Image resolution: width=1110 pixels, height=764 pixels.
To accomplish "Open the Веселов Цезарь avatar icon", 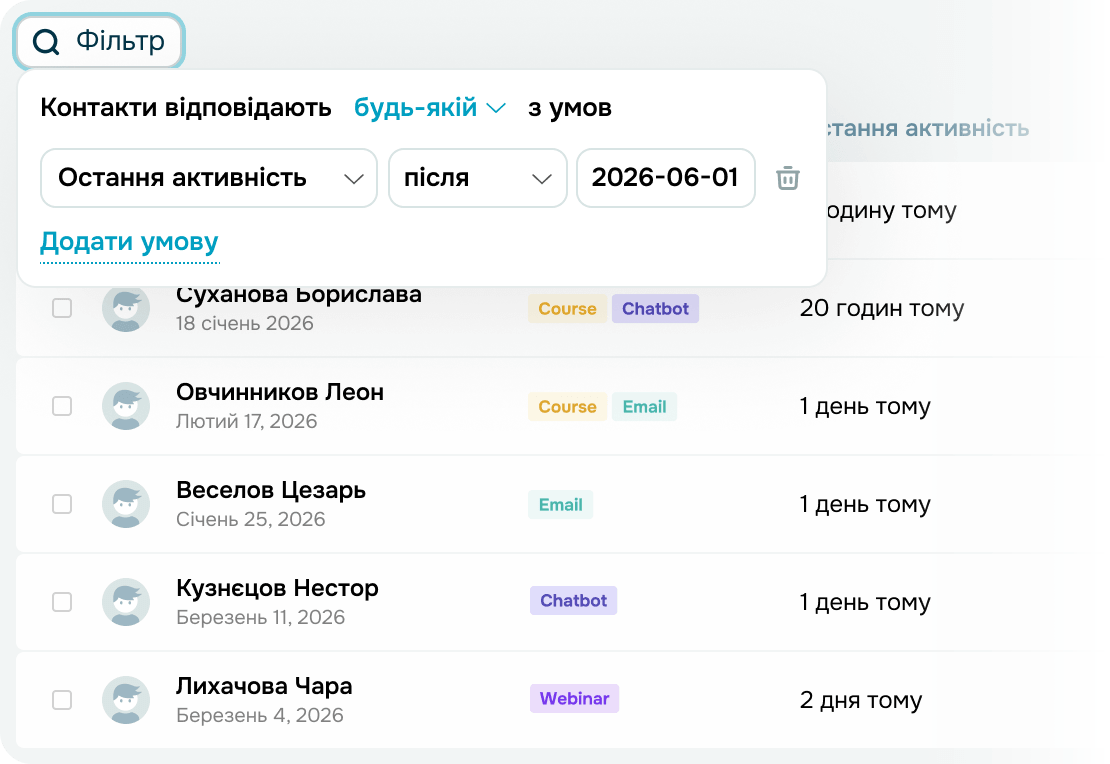I will (x=126, y=504).
